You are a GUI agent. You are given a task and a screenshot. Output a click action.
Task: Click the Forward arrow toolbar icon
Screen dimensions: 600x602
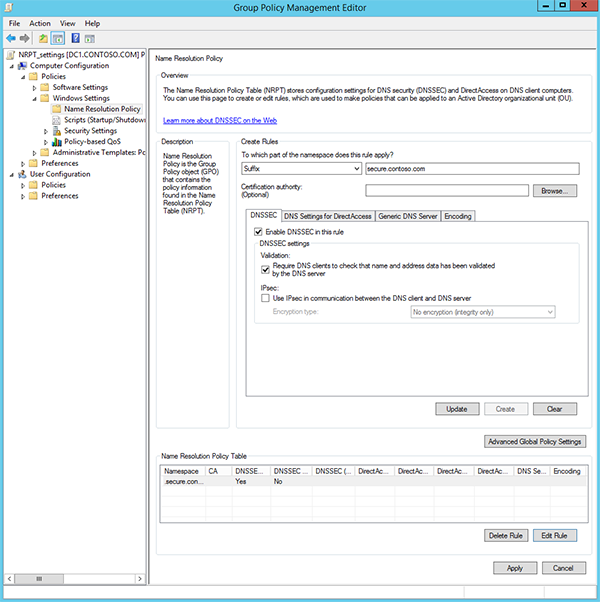coord(25,38)
